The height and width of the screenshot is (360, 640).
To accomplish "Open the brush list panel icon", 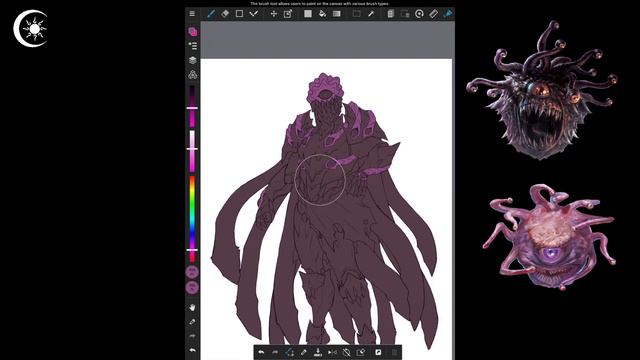I will click(193, 46).
